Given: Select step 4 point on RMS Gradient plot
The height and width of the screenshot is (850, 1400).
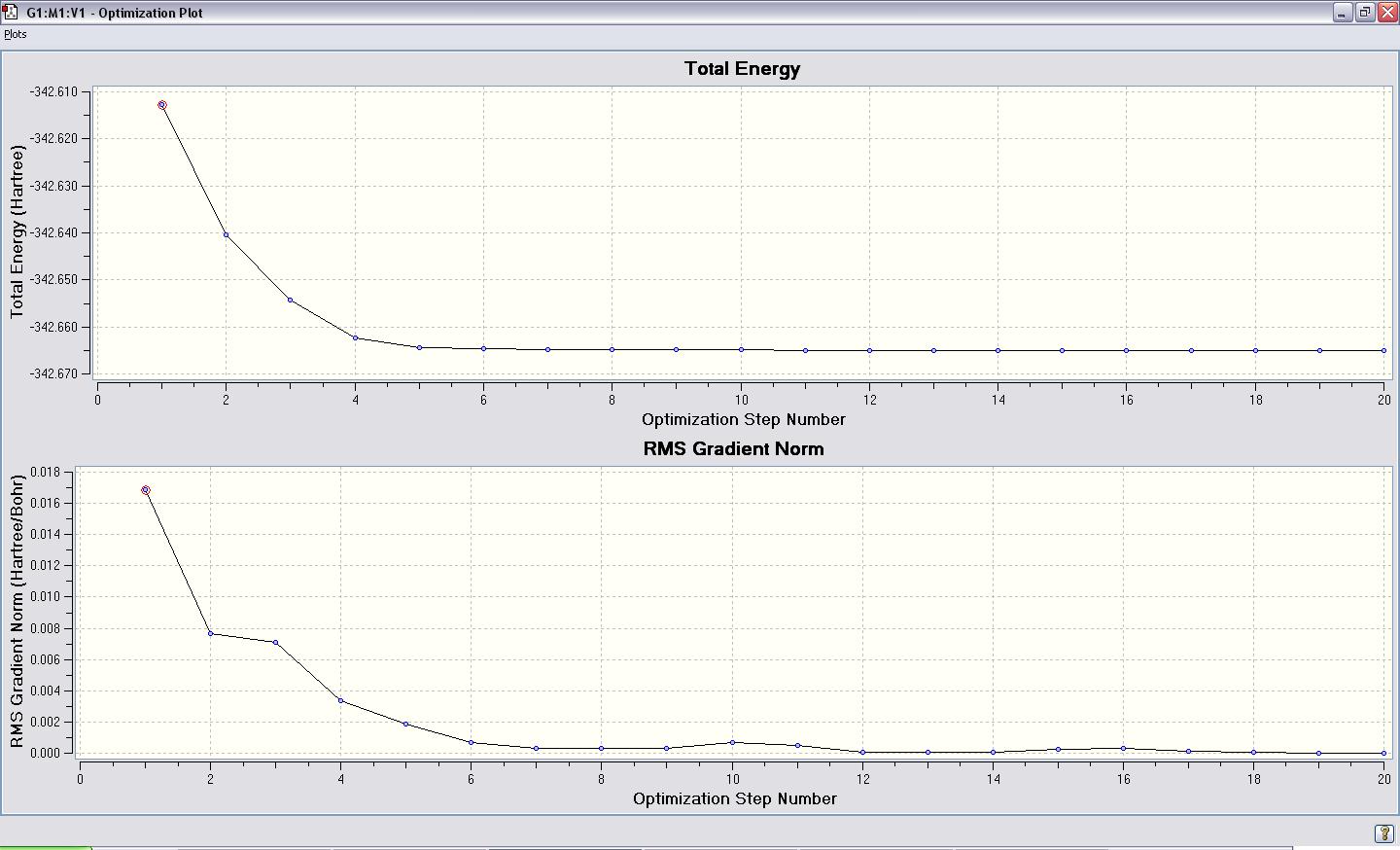Looking at the screenshot, I should click(x=340, y=700).
